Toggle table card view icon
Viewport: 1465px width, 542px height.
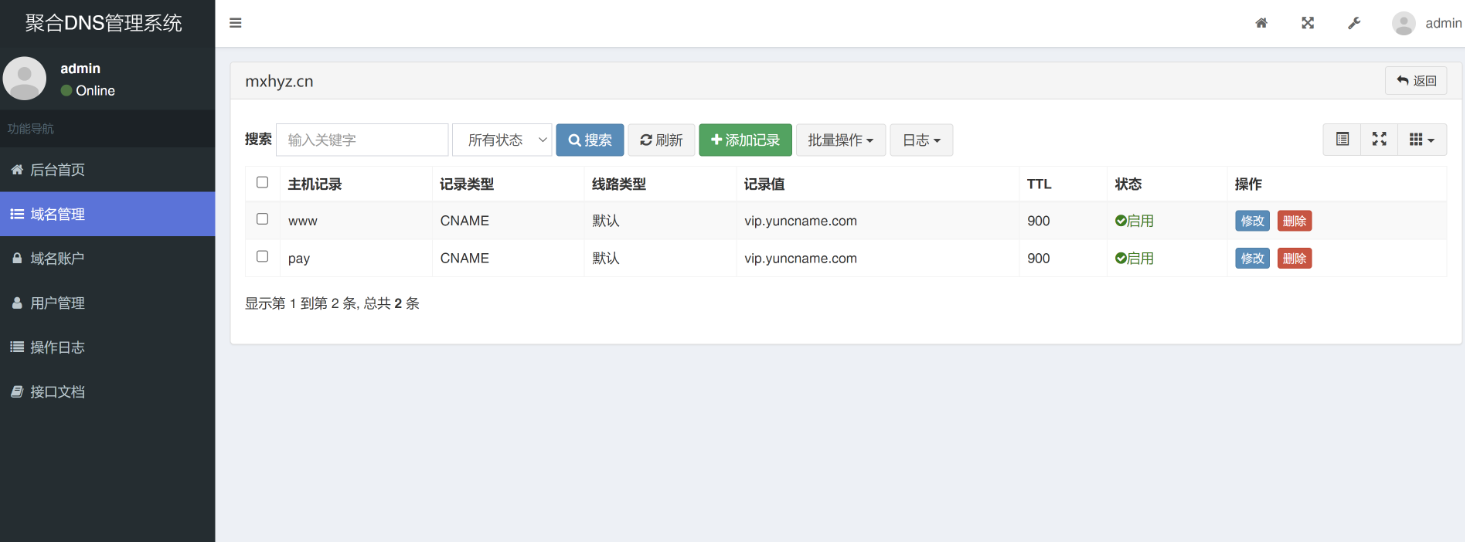coord(1342,140)
